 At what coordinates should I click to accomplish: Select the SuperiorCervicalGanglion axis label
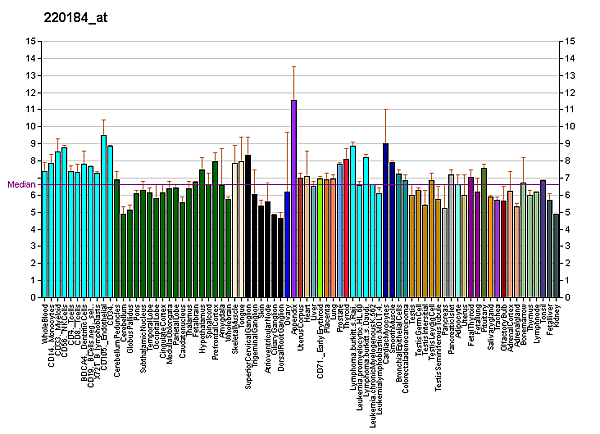(248, 345)
